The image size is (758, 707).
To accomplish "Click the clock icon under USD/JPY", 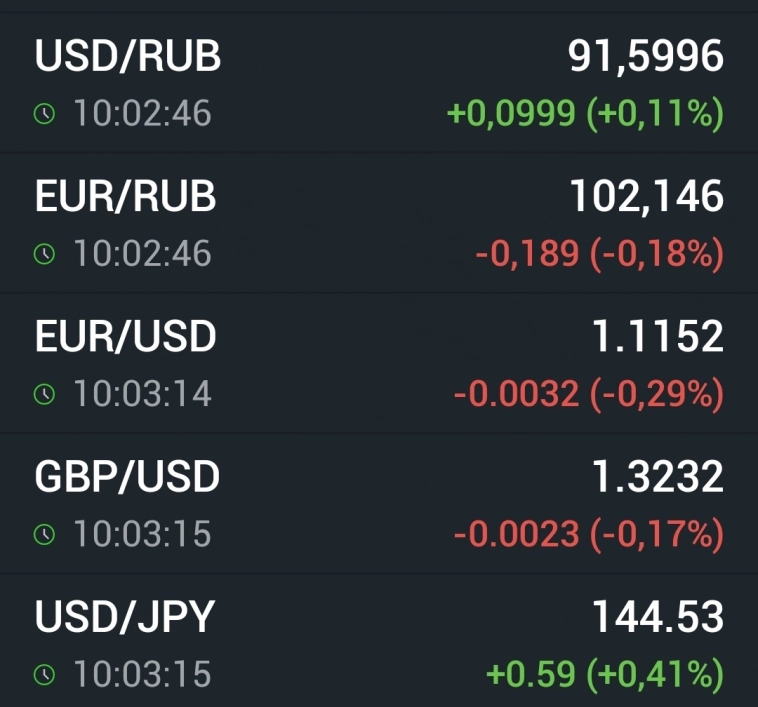I will [x=43, y=675].
